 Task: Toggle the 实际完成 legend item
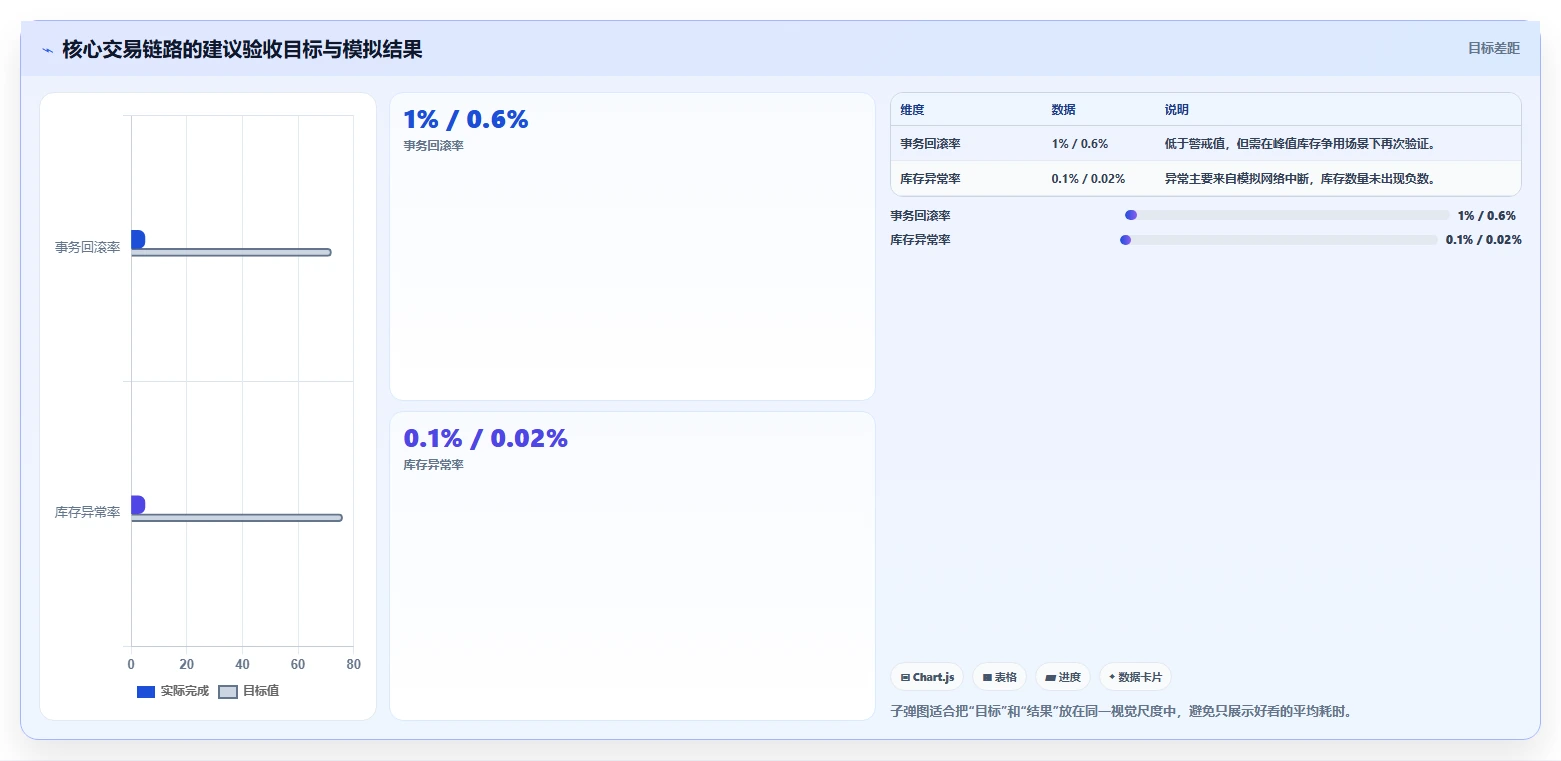[173, 691]
